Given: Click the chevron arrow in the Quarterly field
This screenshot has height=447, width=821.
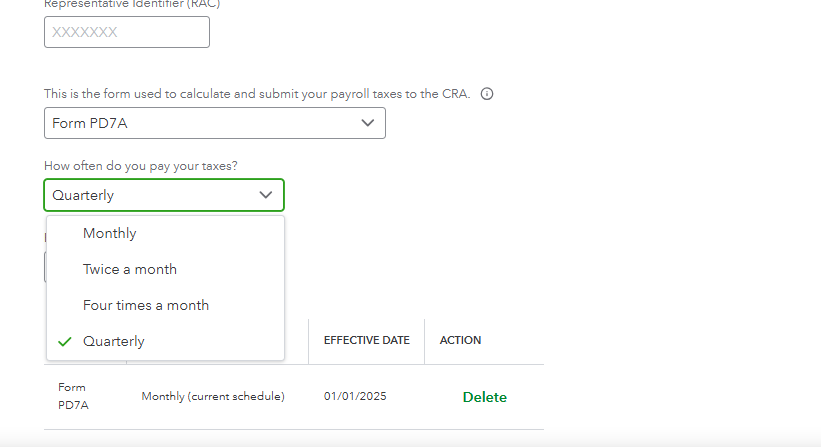Looking at the screenshot, I should (266, 195).
